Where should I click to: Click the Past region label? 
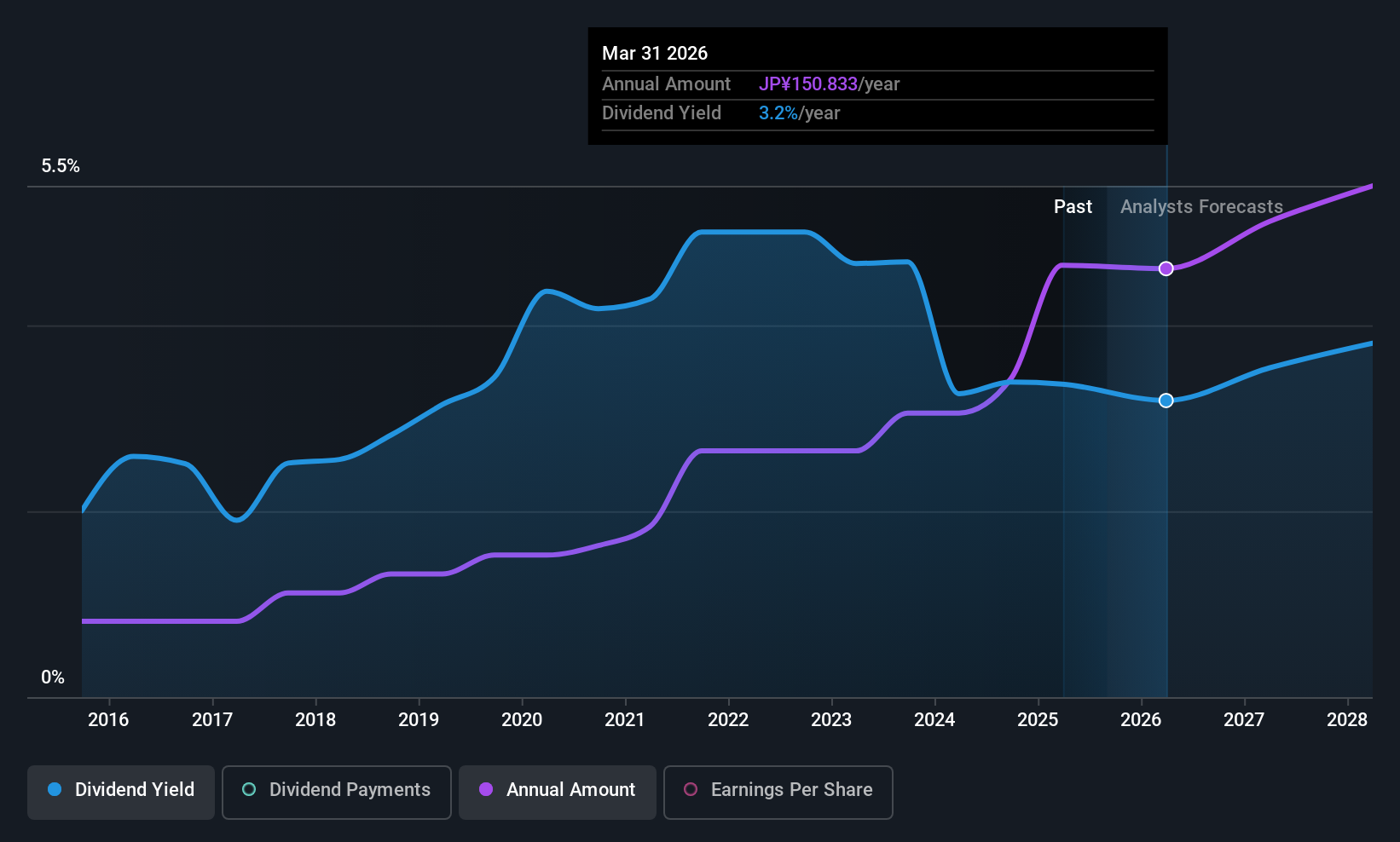(x=1073, y=207)
